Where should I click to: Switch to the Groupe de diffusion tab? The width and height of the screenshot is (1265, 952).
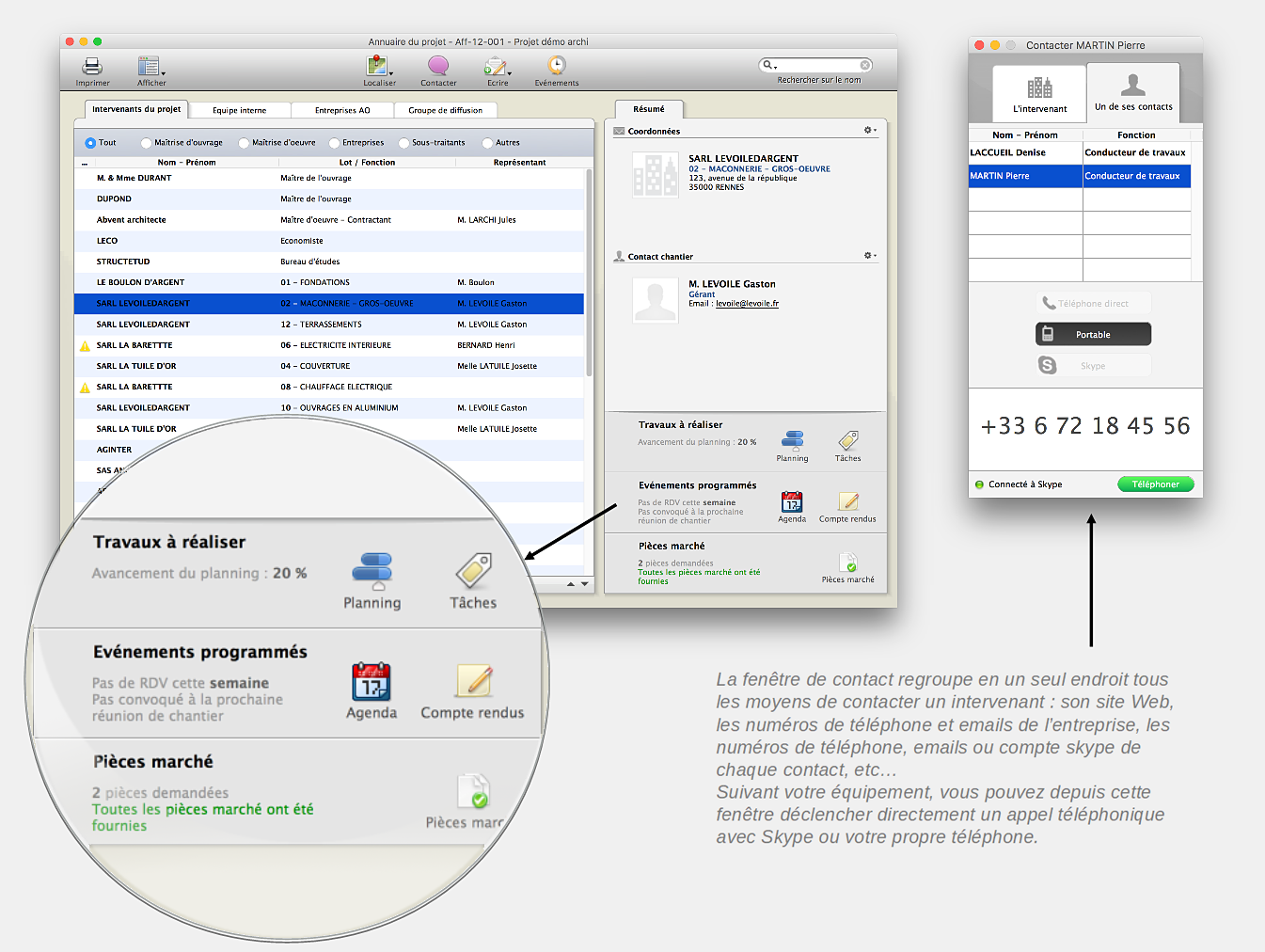click(446, 110)
